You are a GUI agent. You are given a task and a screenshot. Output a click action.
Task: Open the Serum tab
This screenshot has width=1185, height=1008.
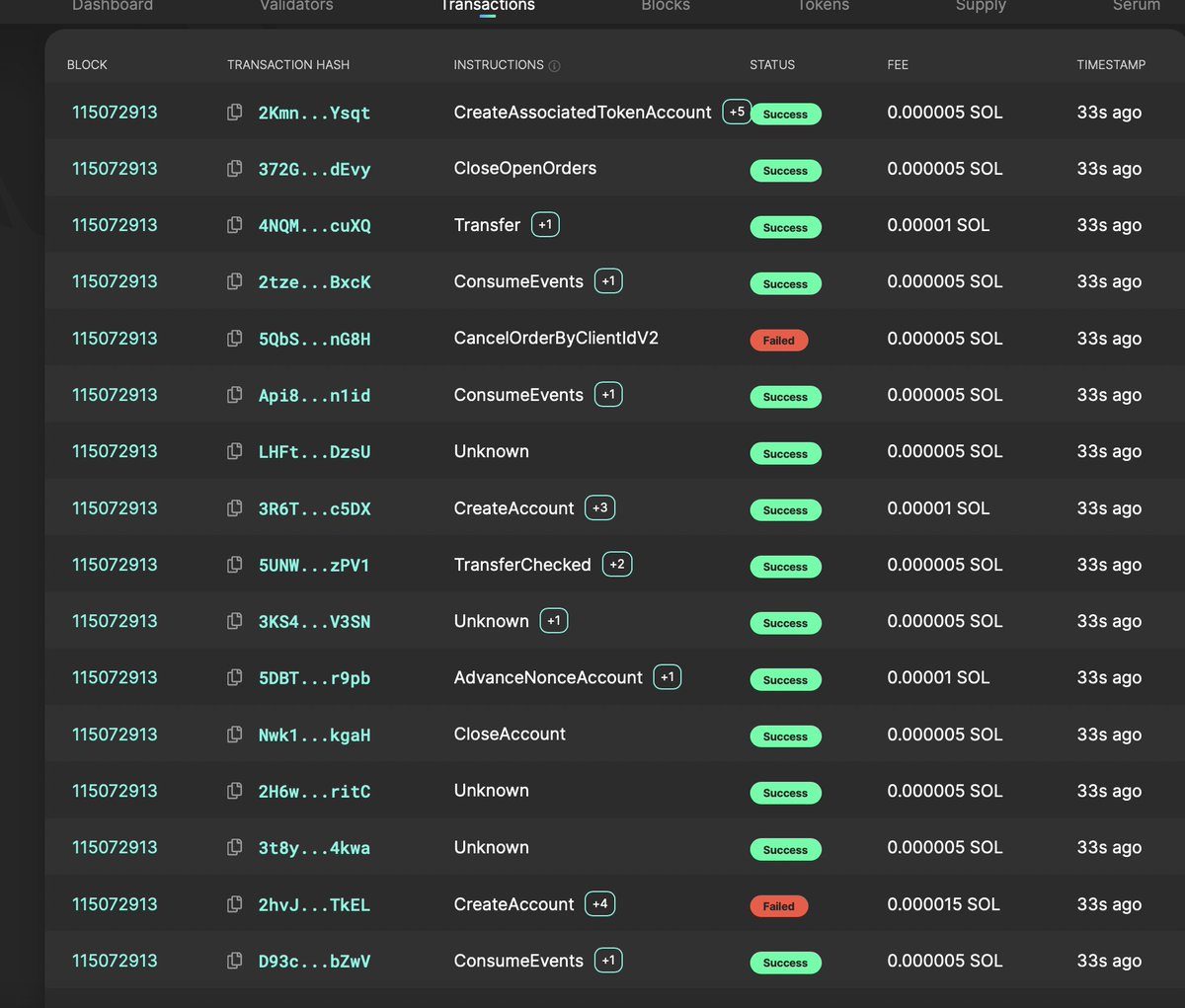(1137, 6)
